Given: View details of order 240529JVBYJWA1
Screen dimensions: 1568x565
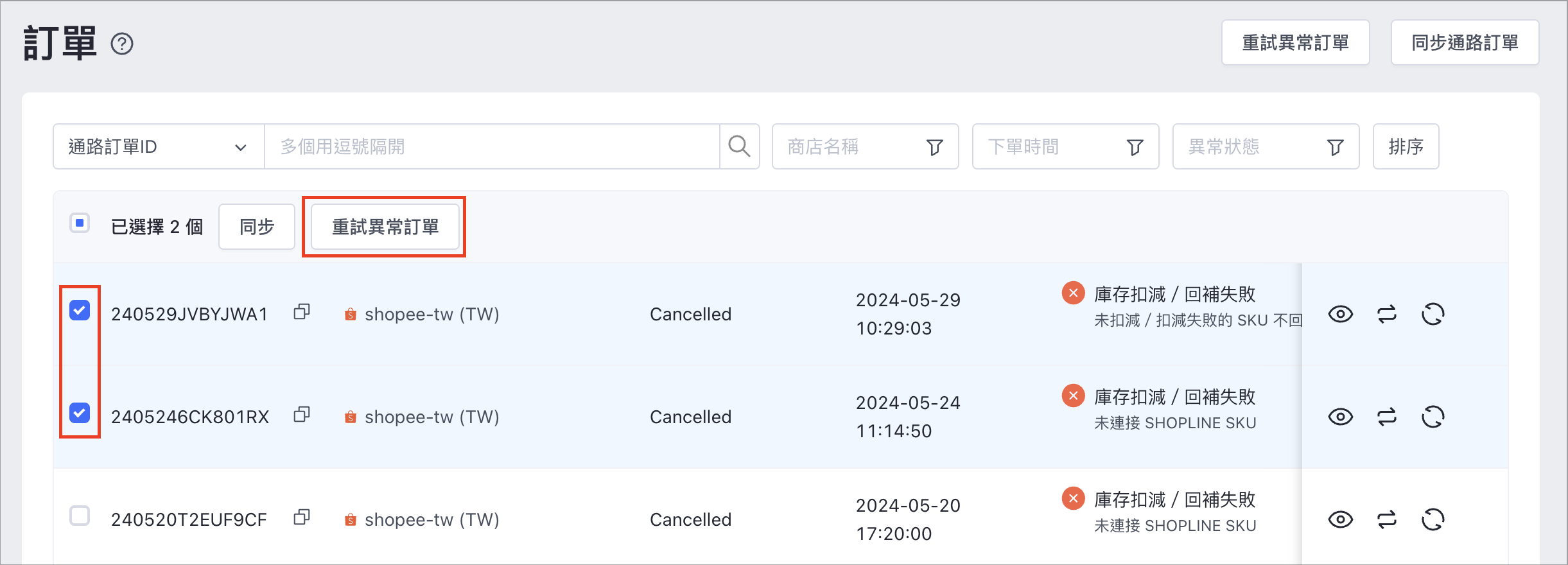Looking at the screenshot, I should [1340, 314].
